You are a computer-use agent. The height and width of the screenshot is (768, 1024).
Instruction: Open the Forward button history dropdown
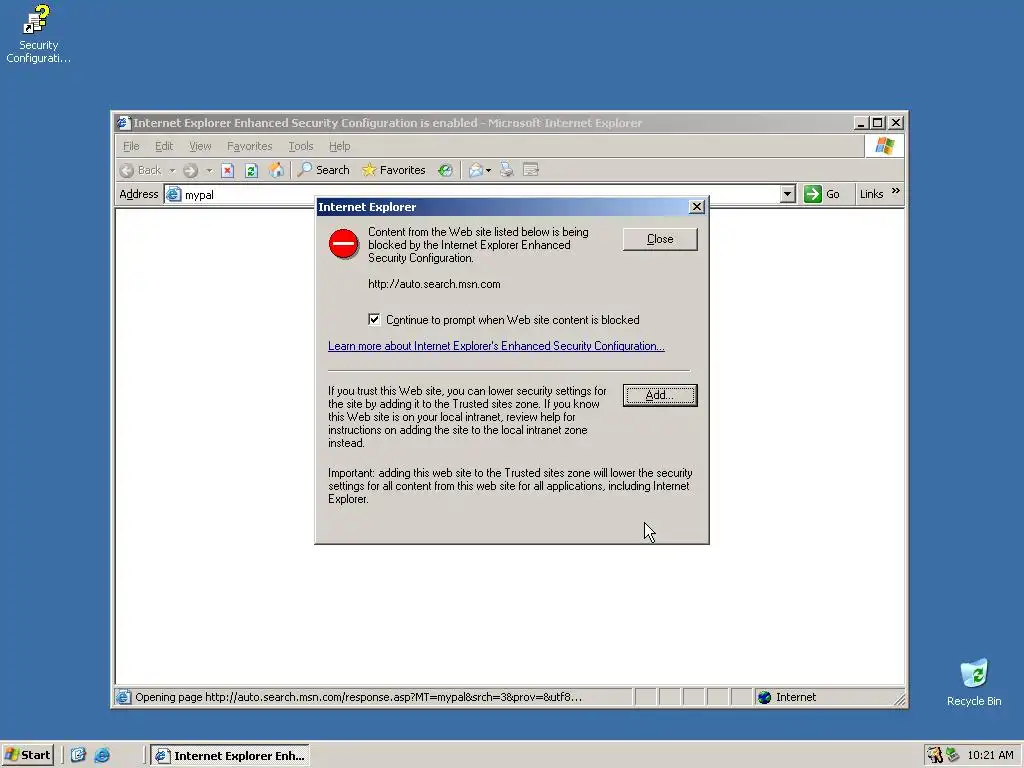209,170
